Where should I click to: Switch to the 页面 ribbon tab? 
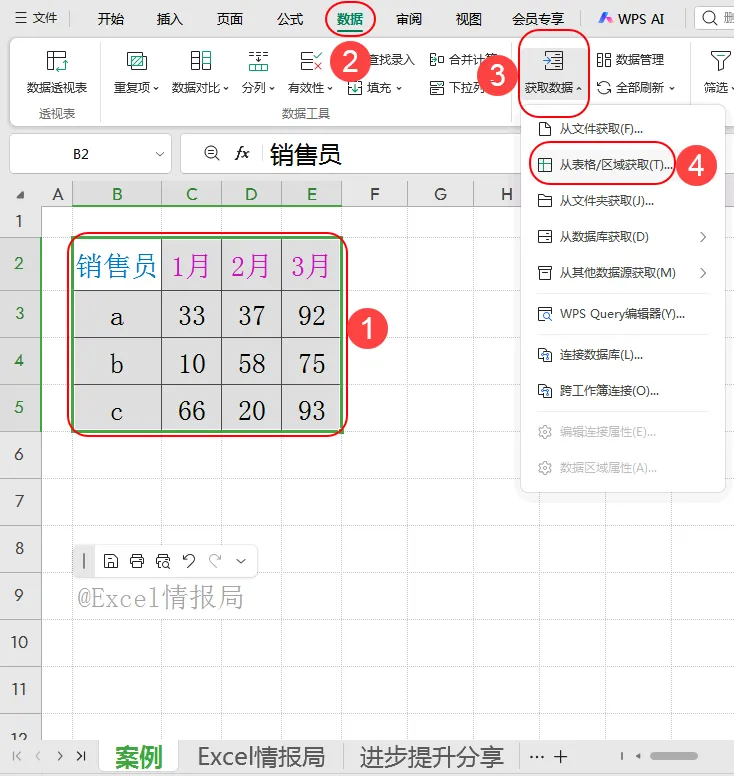230,19
